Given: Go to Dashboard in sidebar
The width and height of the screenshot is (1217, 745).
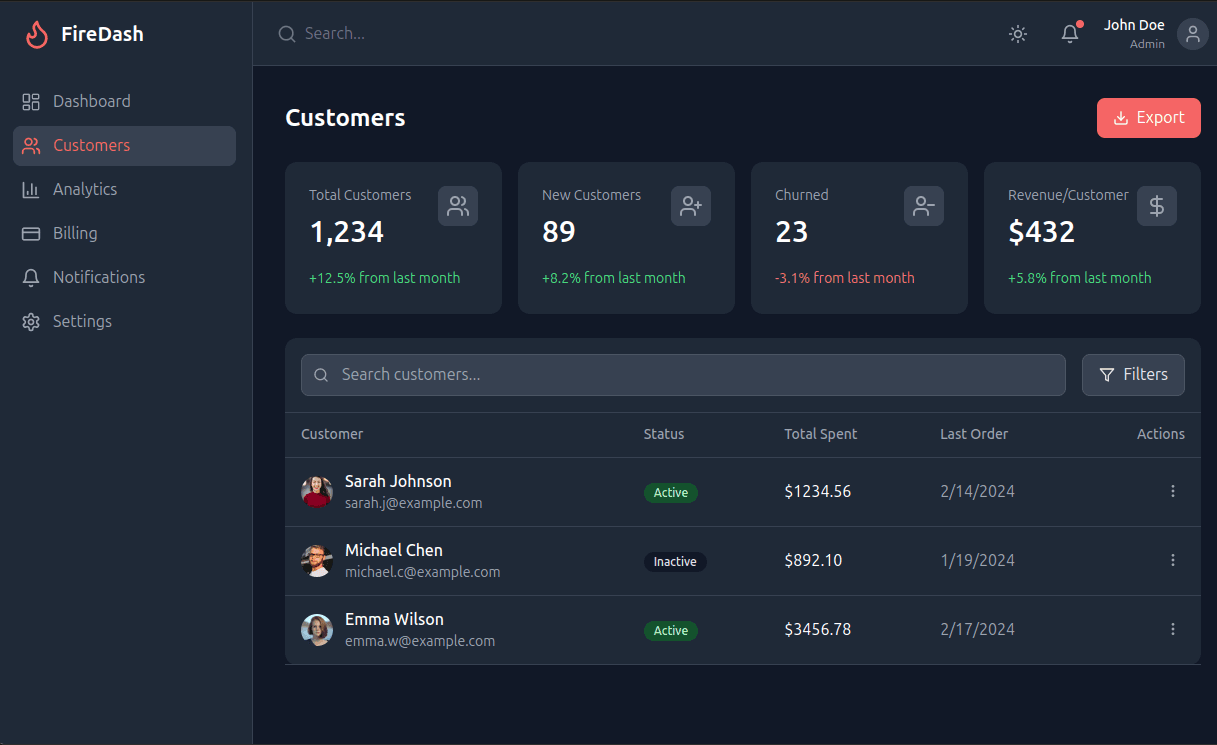Looking at the screenshot, I should [91, 101].
